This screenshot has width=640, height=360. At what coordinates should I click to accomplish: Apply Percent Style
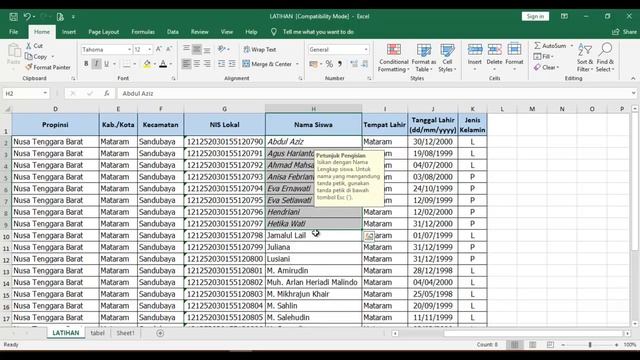click(329, 64)
